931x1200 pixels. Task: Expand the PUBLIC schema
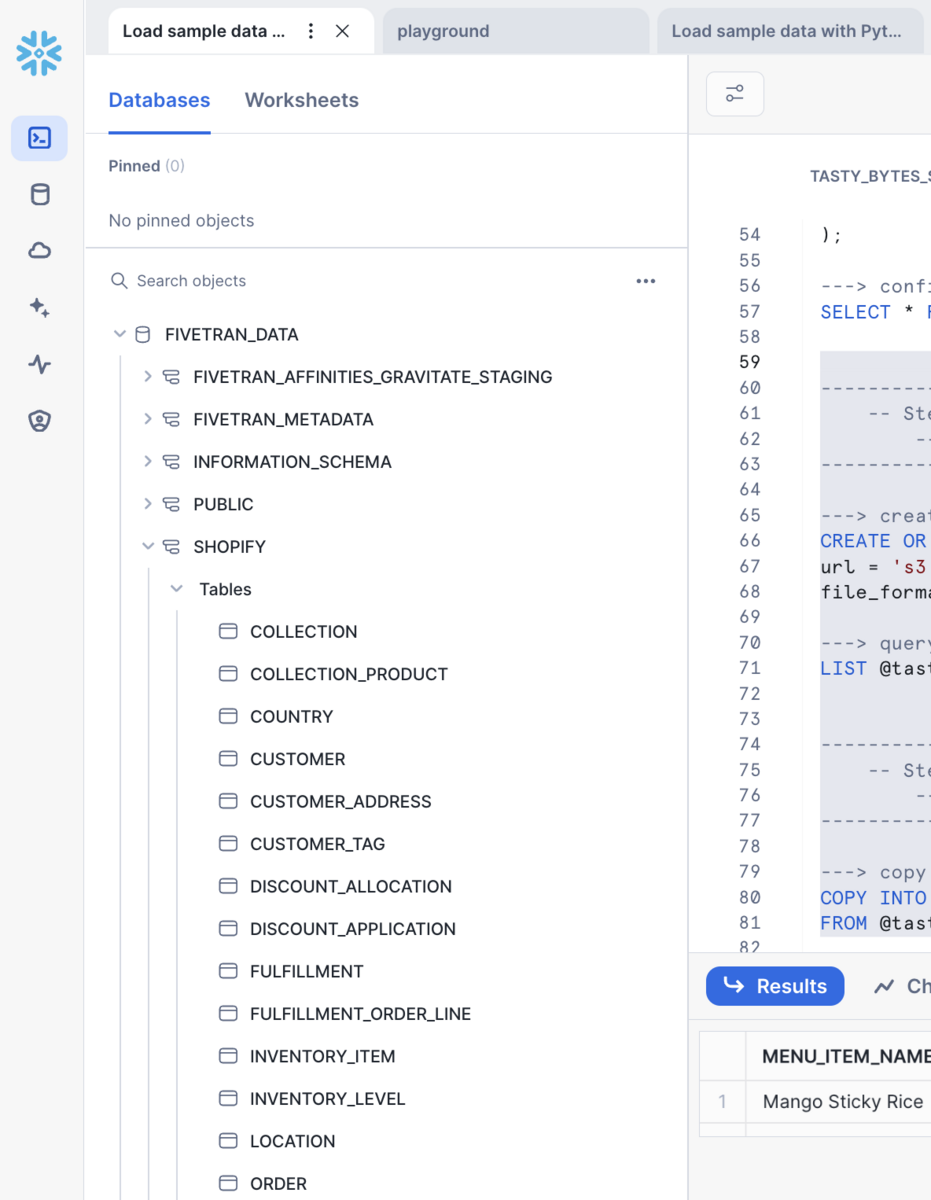click(148, 504)
